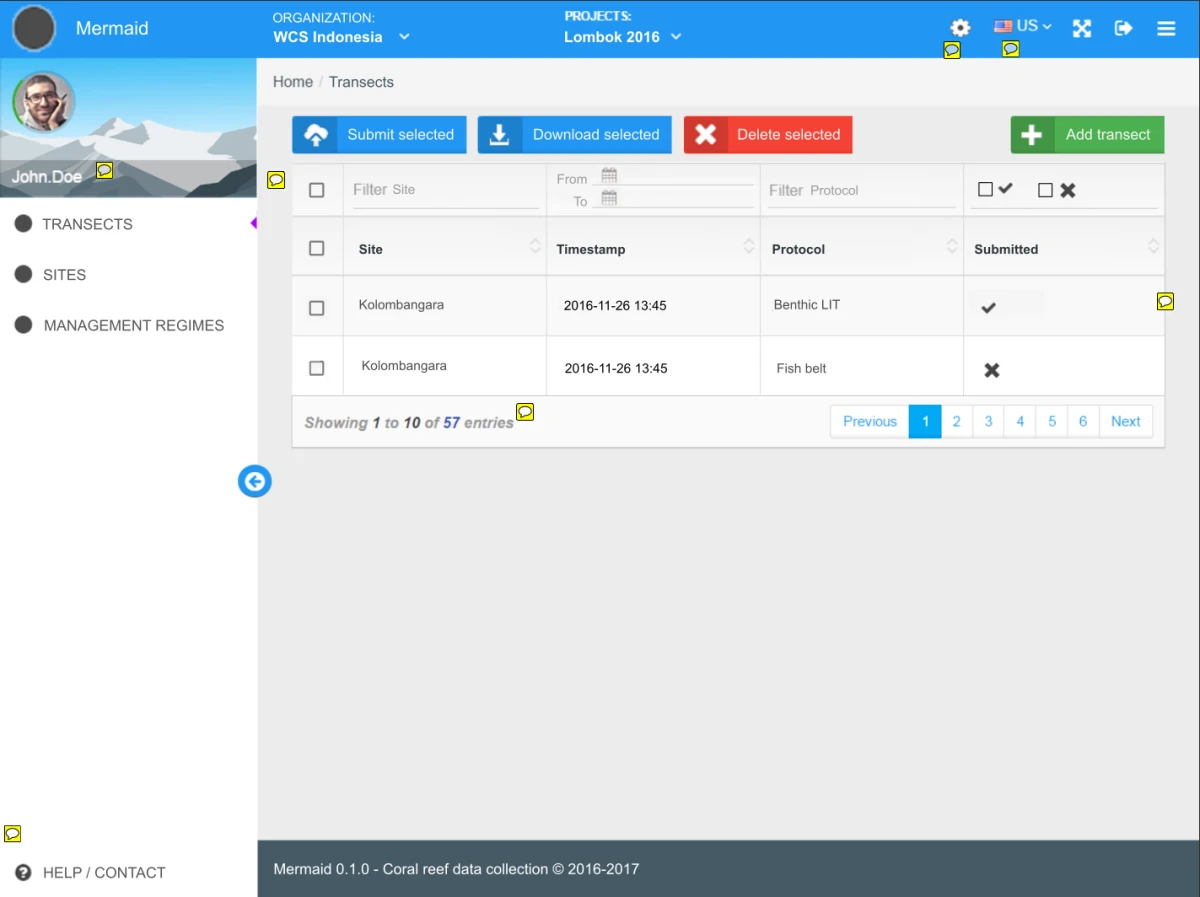Click the download arrow icon

[500, 135]
